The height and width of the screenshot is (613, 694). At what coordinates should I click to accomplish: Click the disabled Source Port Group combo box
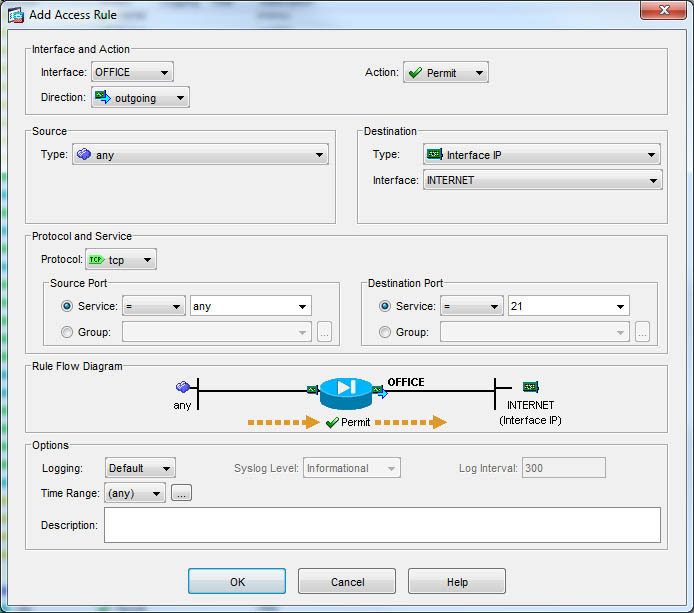point(217,332)
